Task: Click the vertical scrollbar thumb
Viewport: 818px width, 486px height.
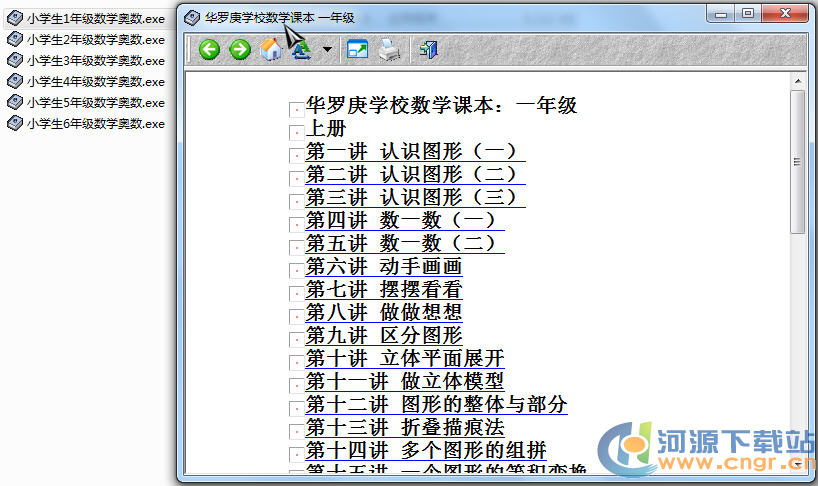Action: click(x=797, y=162)
